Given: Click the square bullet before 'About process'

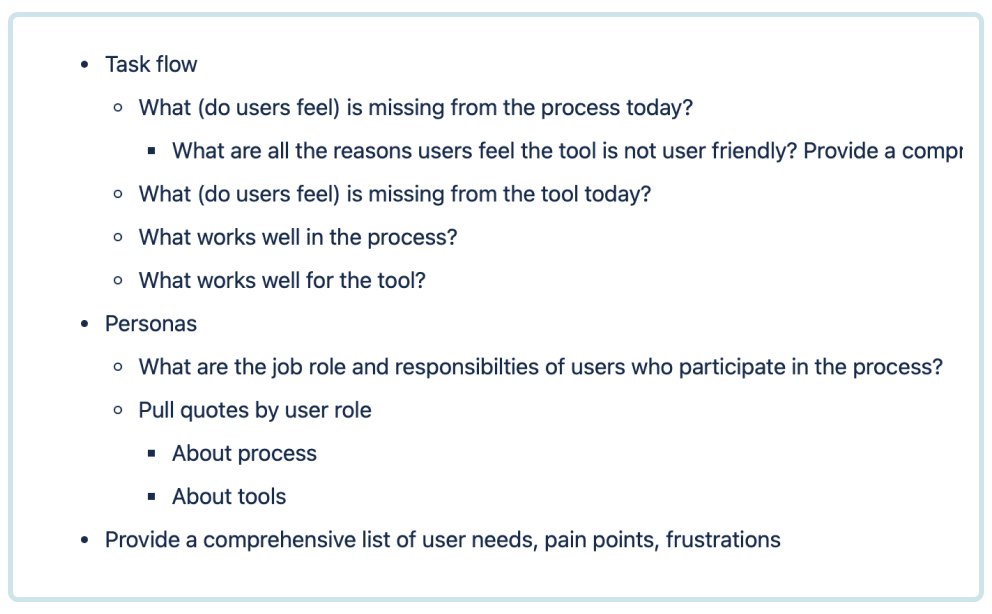Looking at the screenshot, I should 151,453.
